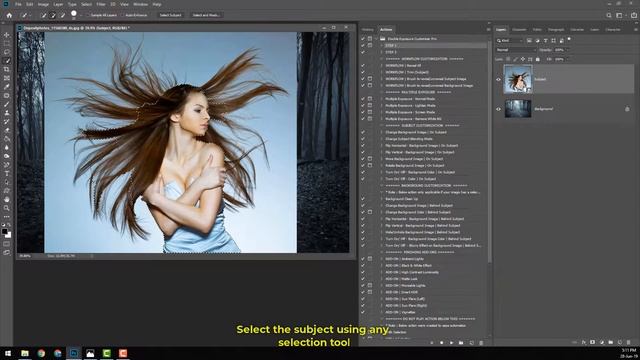This screenshot has width=640, height=360.
Task: Click the Select Subject button
Action: [x=170, y=15]
